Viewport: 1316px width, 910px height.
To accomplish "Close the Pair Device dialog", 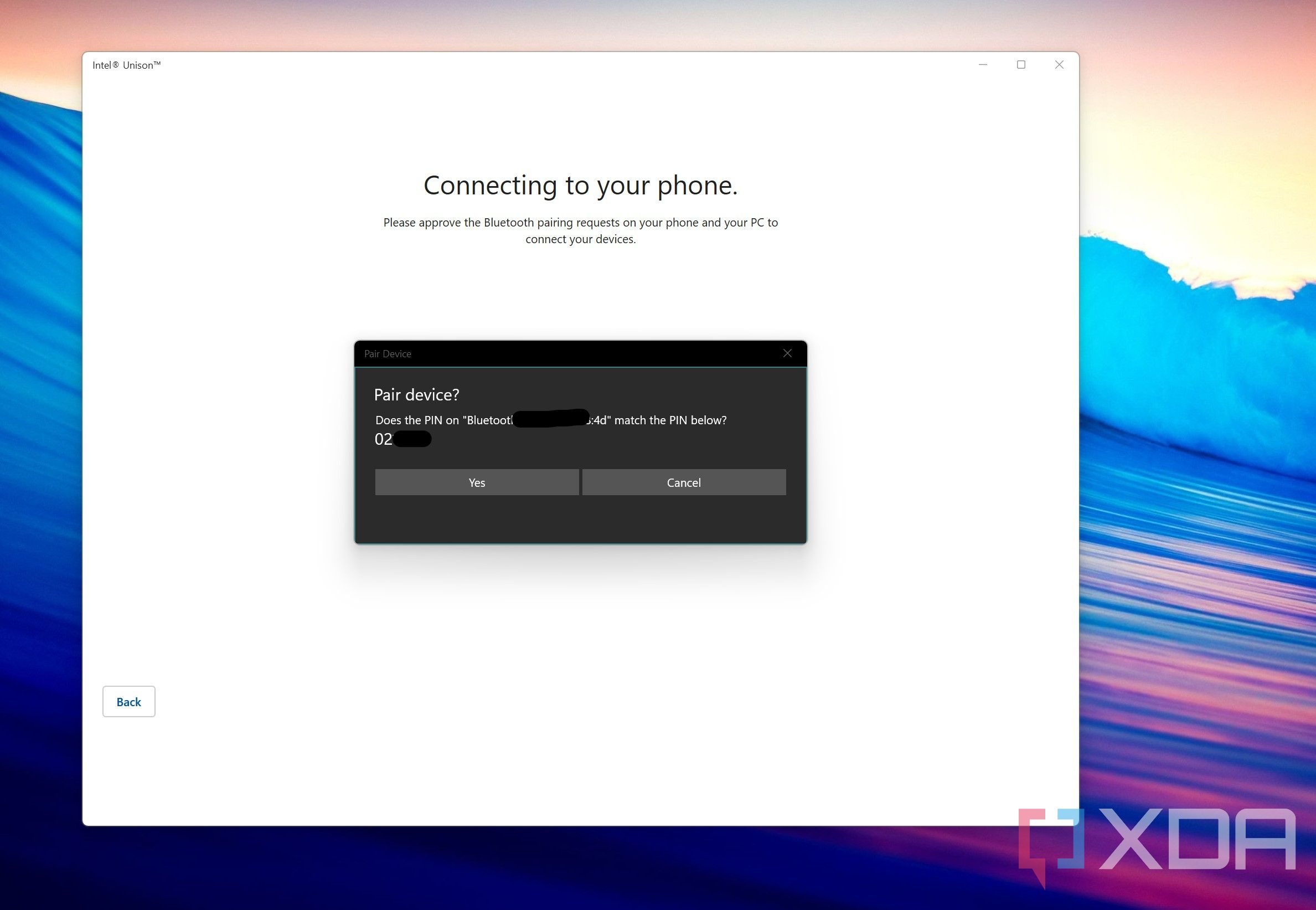I will 788,353.
